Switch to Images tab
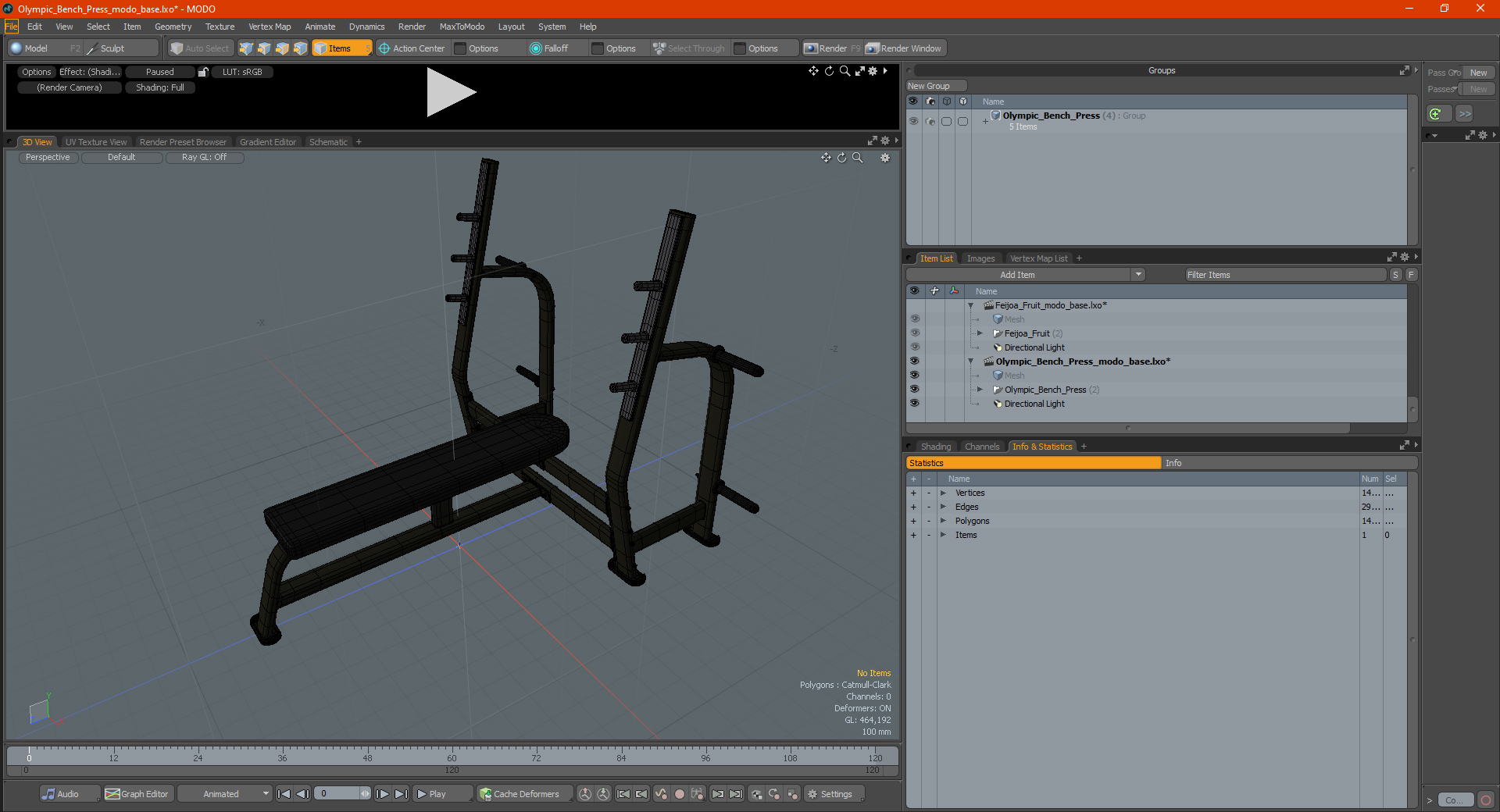 (x=980, y=258)
